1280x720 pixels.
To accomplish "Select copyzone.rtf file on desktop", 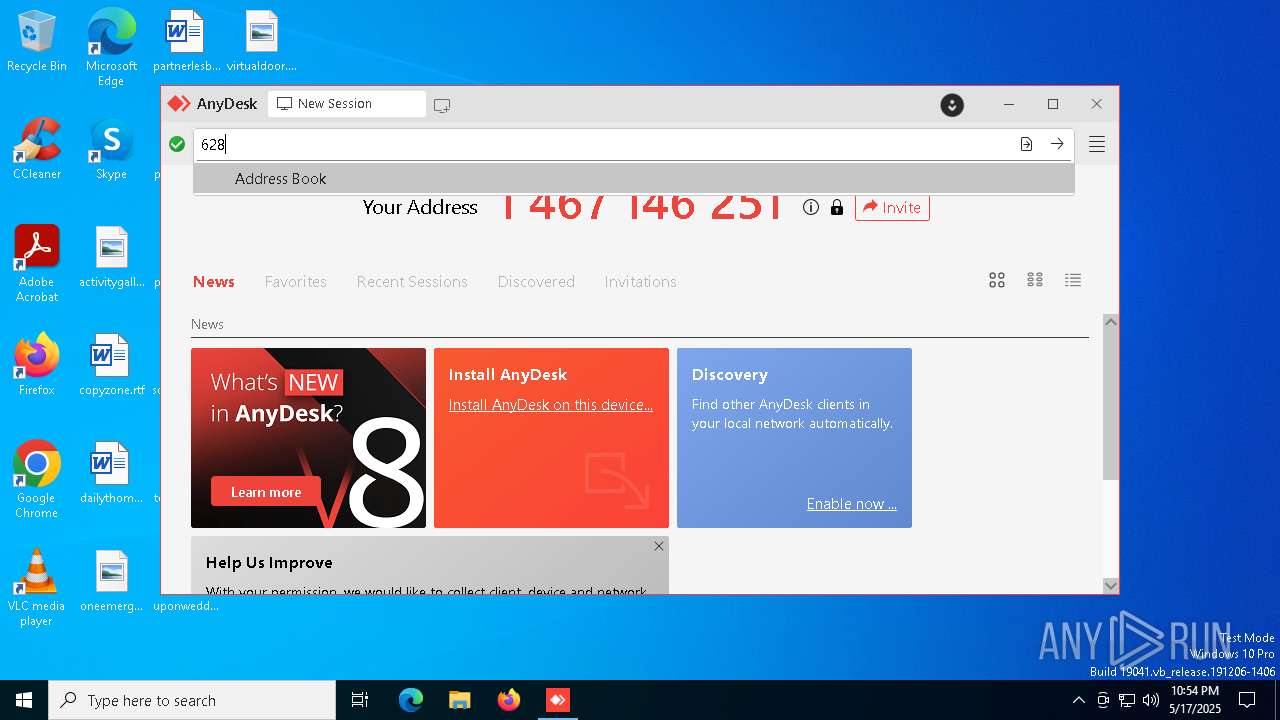I will (x=111, y=364).
